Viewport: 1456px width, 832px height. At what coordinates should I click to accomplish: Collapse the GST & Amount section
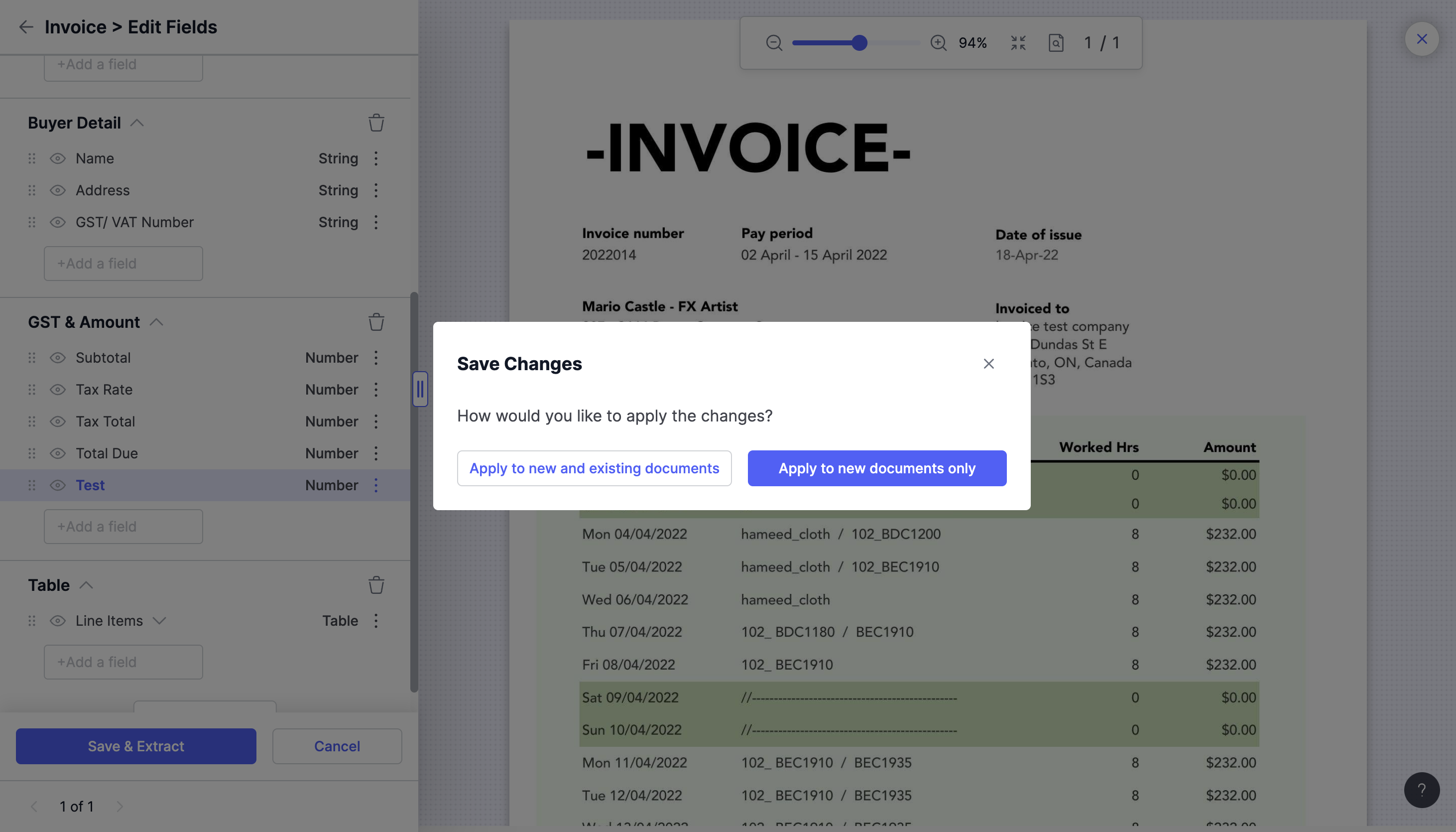[x=156, y=322]
